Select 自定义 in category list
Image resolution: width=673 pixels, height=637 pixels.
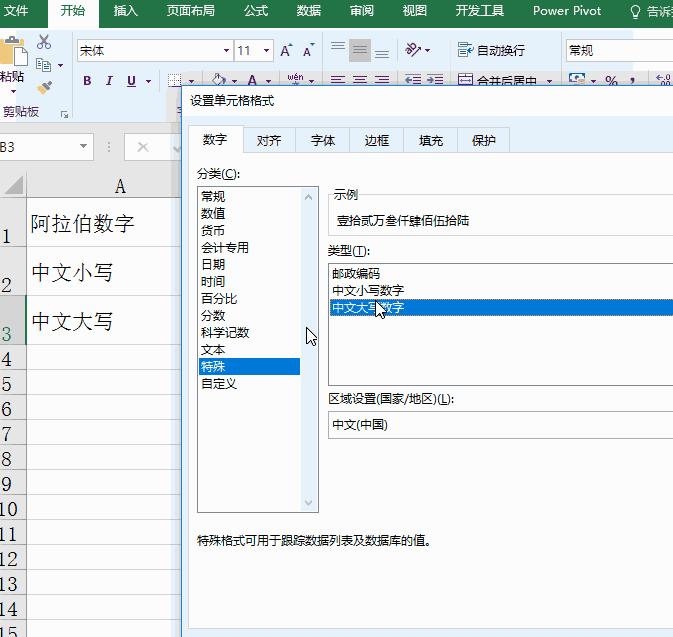coord(249,384)
